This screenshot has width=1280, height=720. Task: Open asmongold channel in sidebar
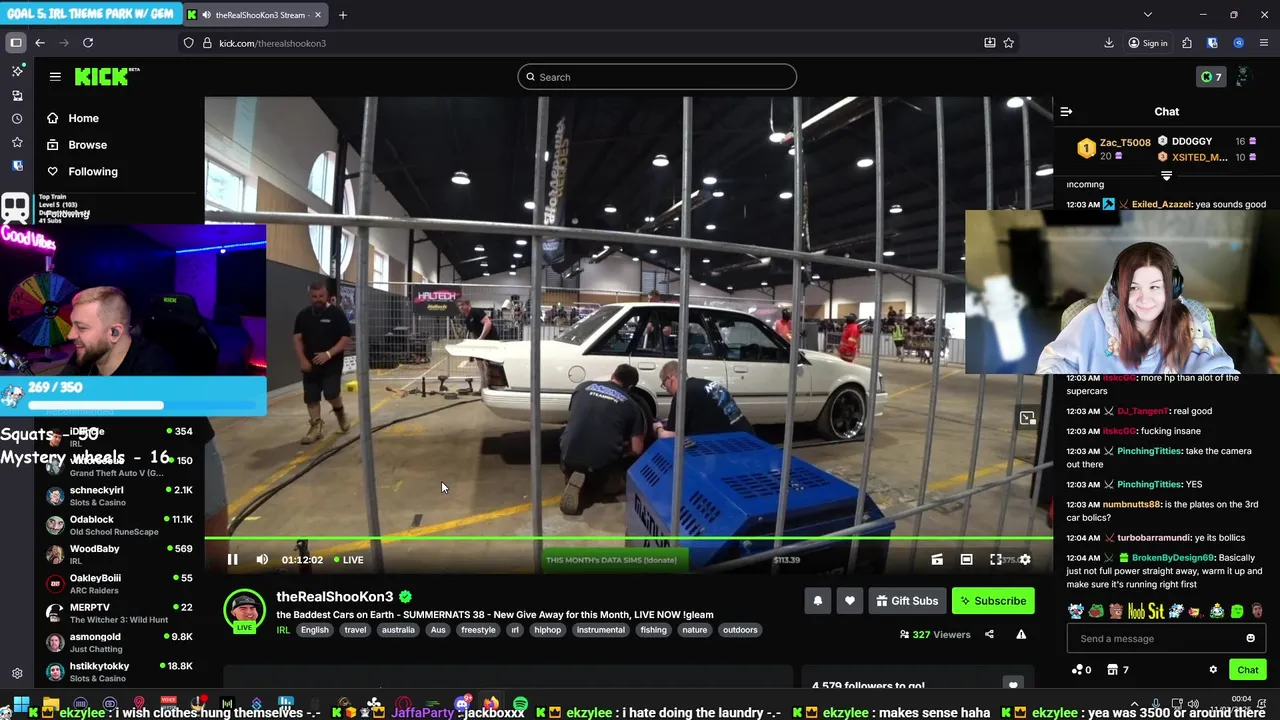[x=118, y=642]
